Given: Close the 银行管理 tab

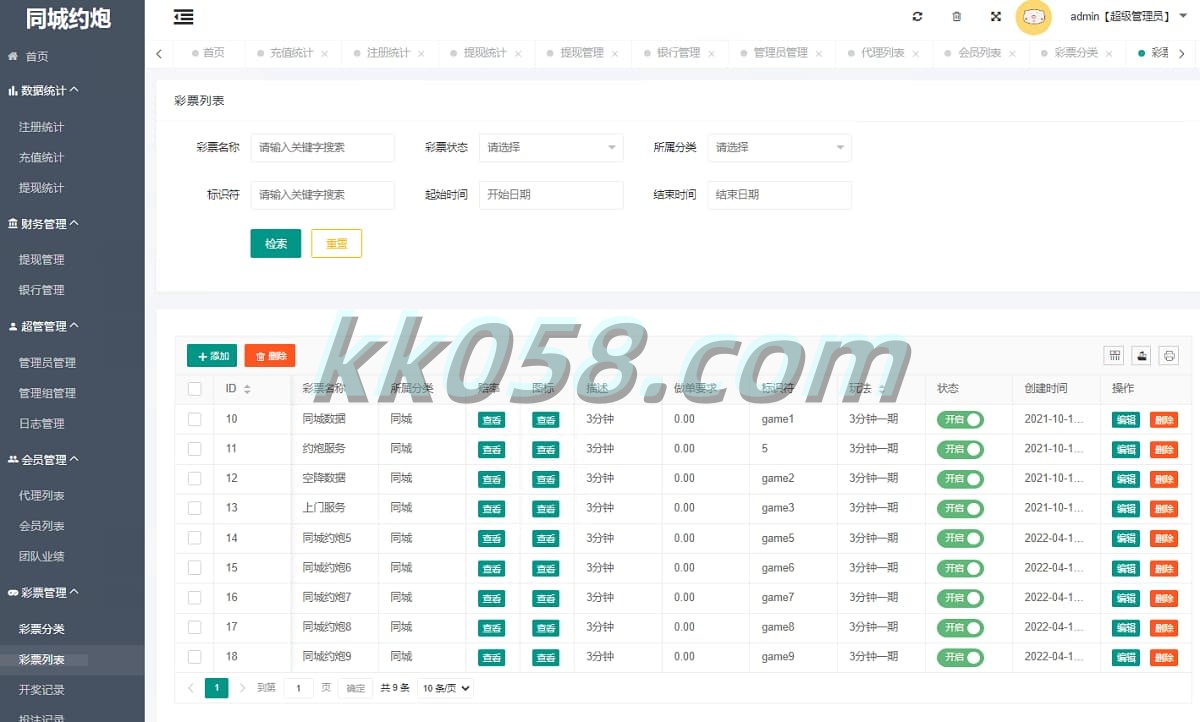Looking at the screenshot, I should [711, 53].
